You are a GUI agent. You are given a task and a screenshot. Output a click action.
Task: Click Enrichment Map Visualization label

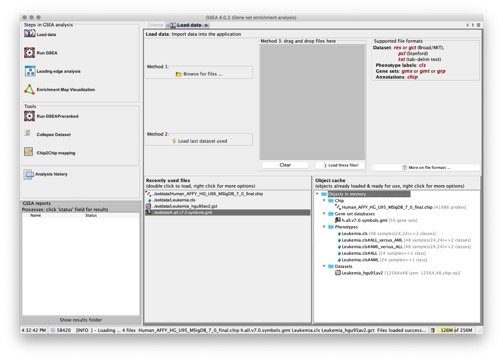[66, 90]
